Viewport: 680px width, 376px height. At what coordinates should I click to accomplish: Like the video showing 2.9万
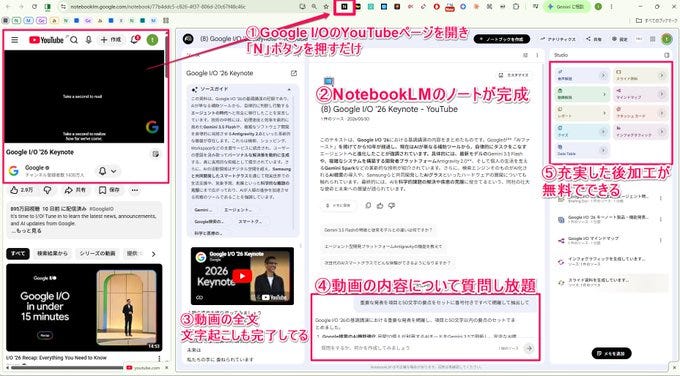[22, 190]
